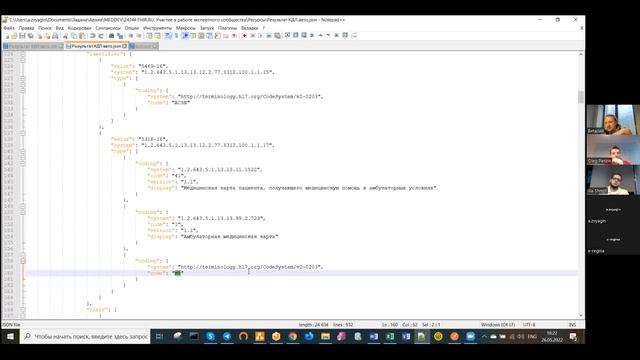Toggle INS mode in status bar

pyautogui.click(x=572, y=325)
